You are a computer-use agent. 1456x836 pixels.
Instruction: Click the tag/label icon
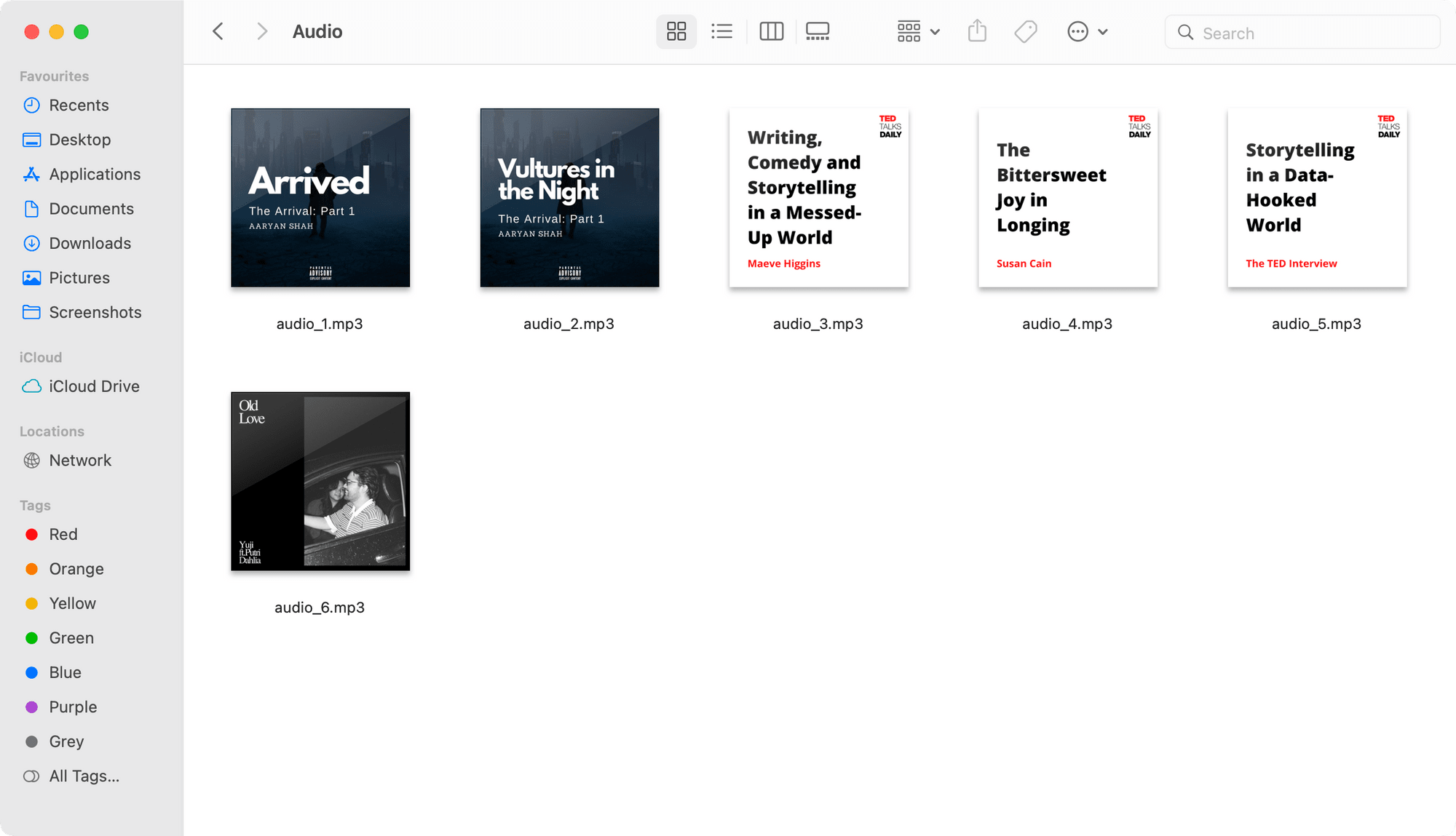tap(1026, 32)
